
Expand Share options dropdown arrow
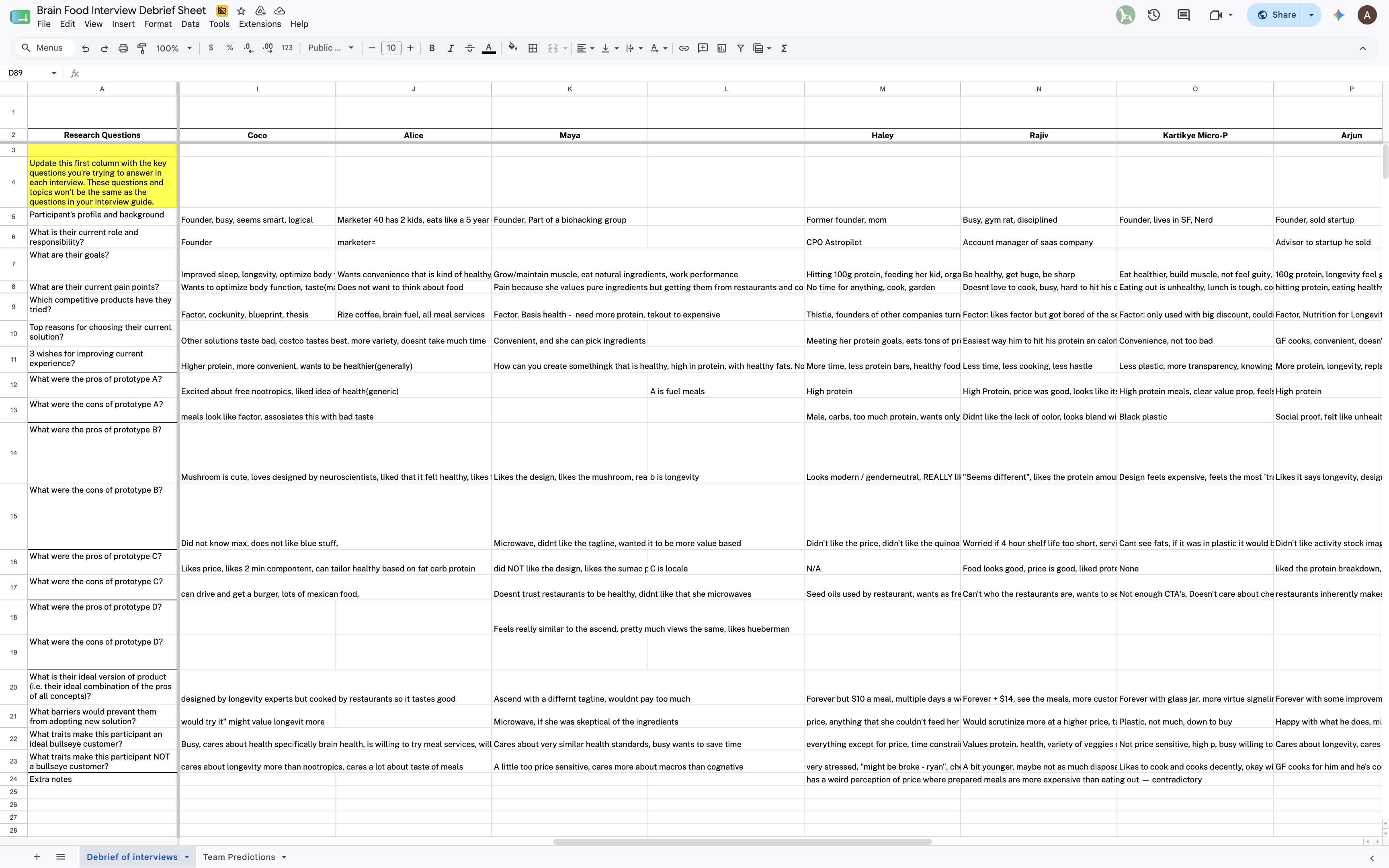pos(1311,15)
